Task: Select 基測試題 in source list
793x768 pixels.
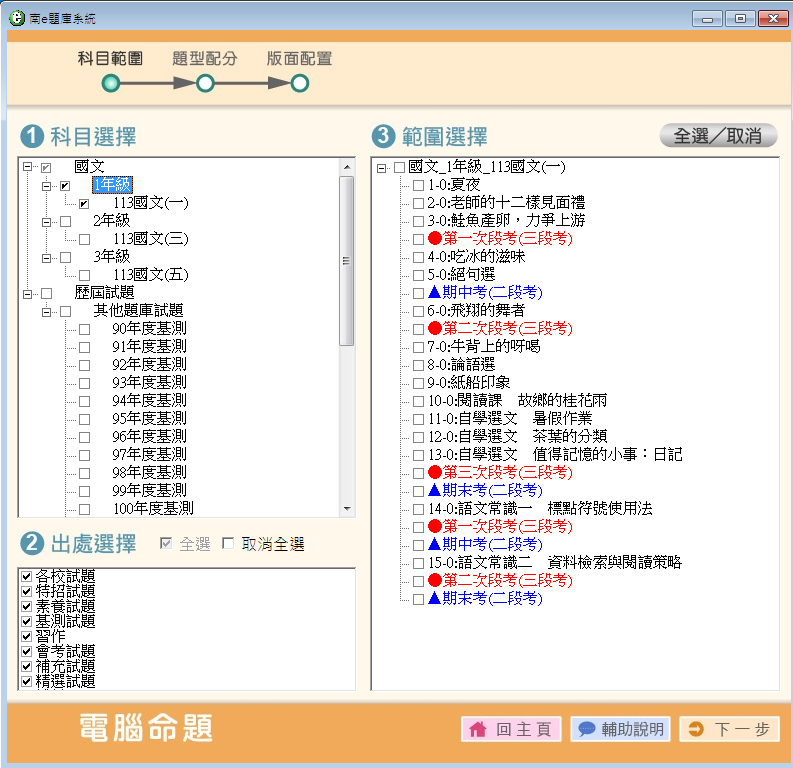Action: click(65, 621)
